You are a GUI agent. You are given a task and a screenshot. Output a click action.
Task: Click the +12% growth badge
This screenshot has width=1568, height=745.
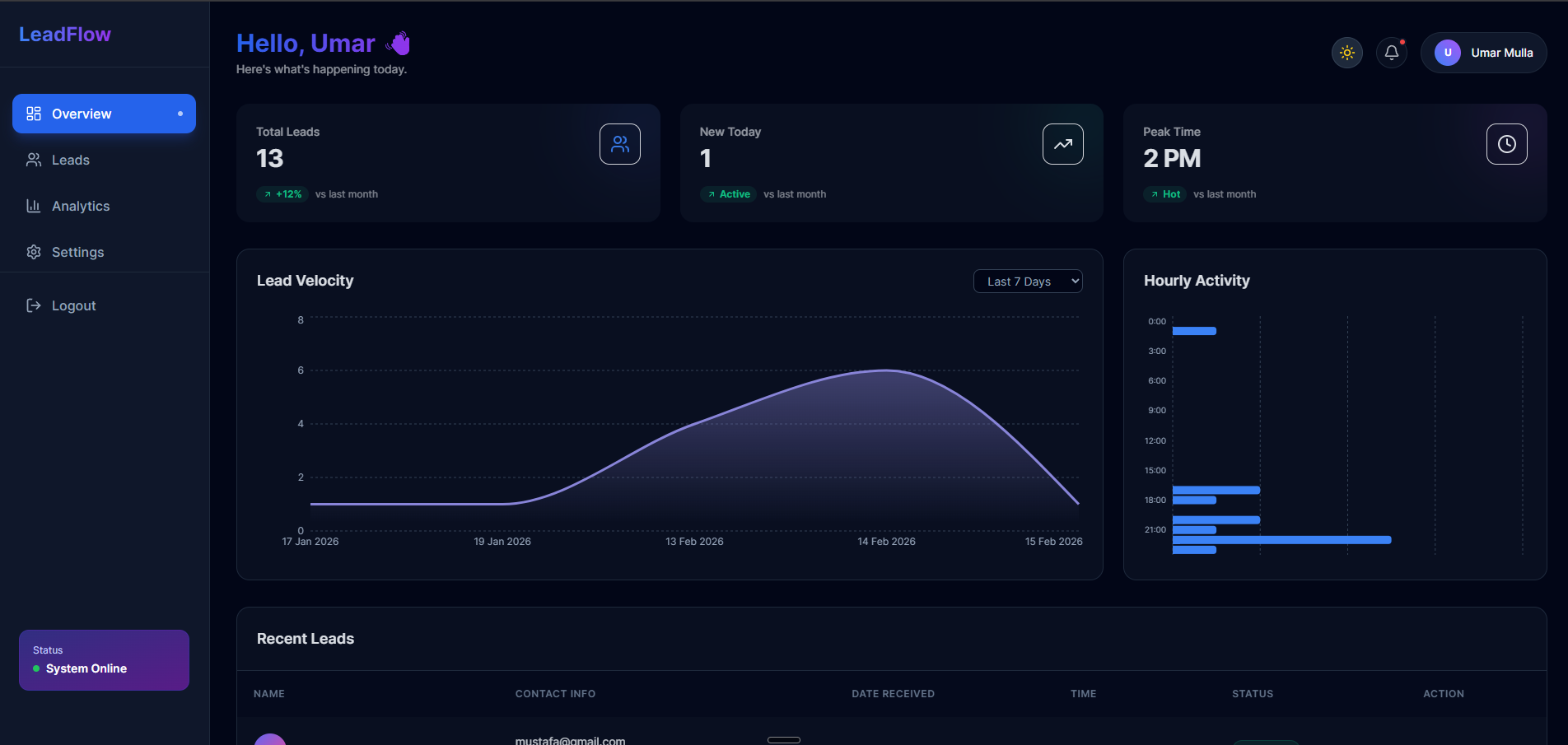(x=282, y=194)
